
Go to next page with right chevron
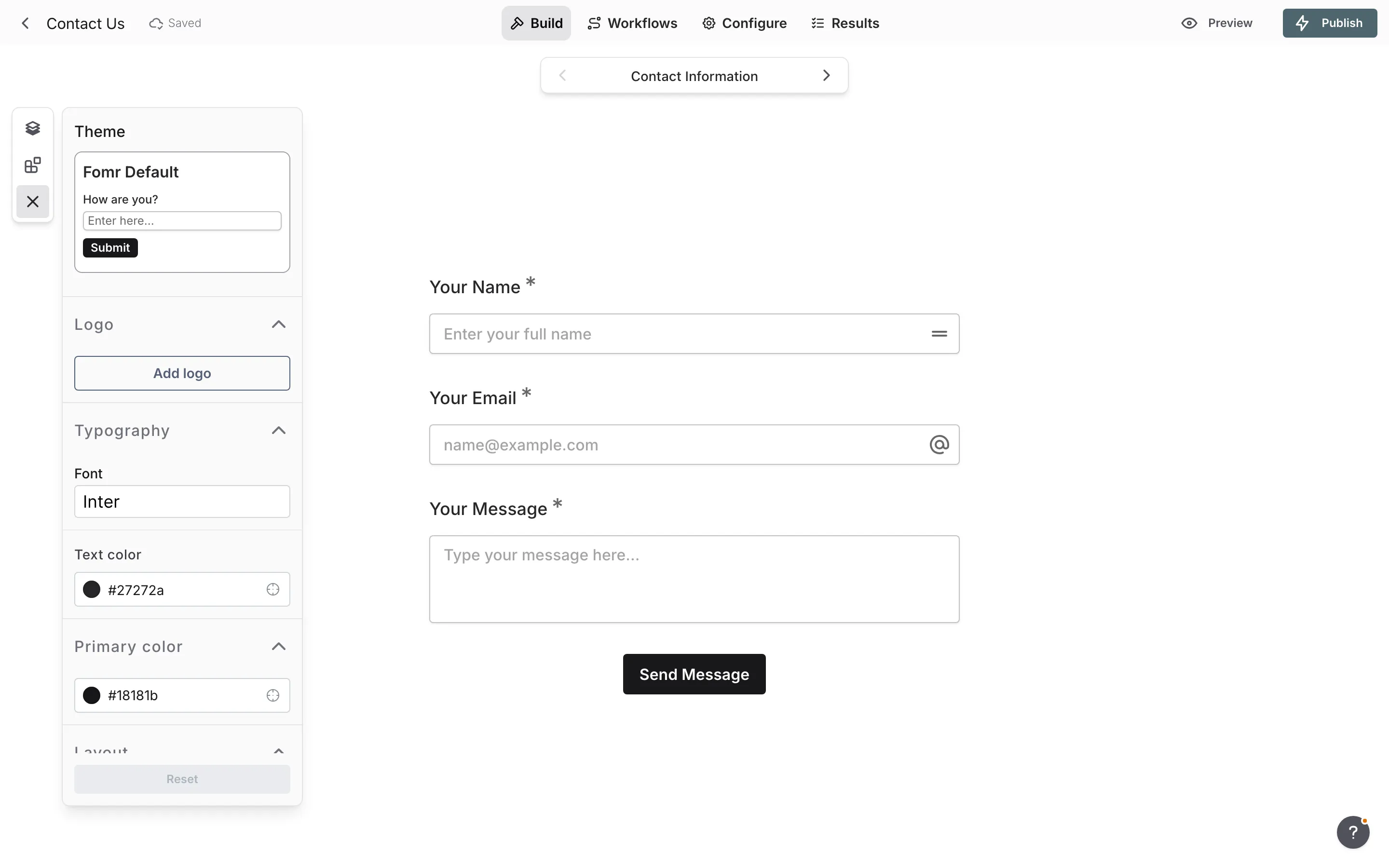(x=827, y=75)
